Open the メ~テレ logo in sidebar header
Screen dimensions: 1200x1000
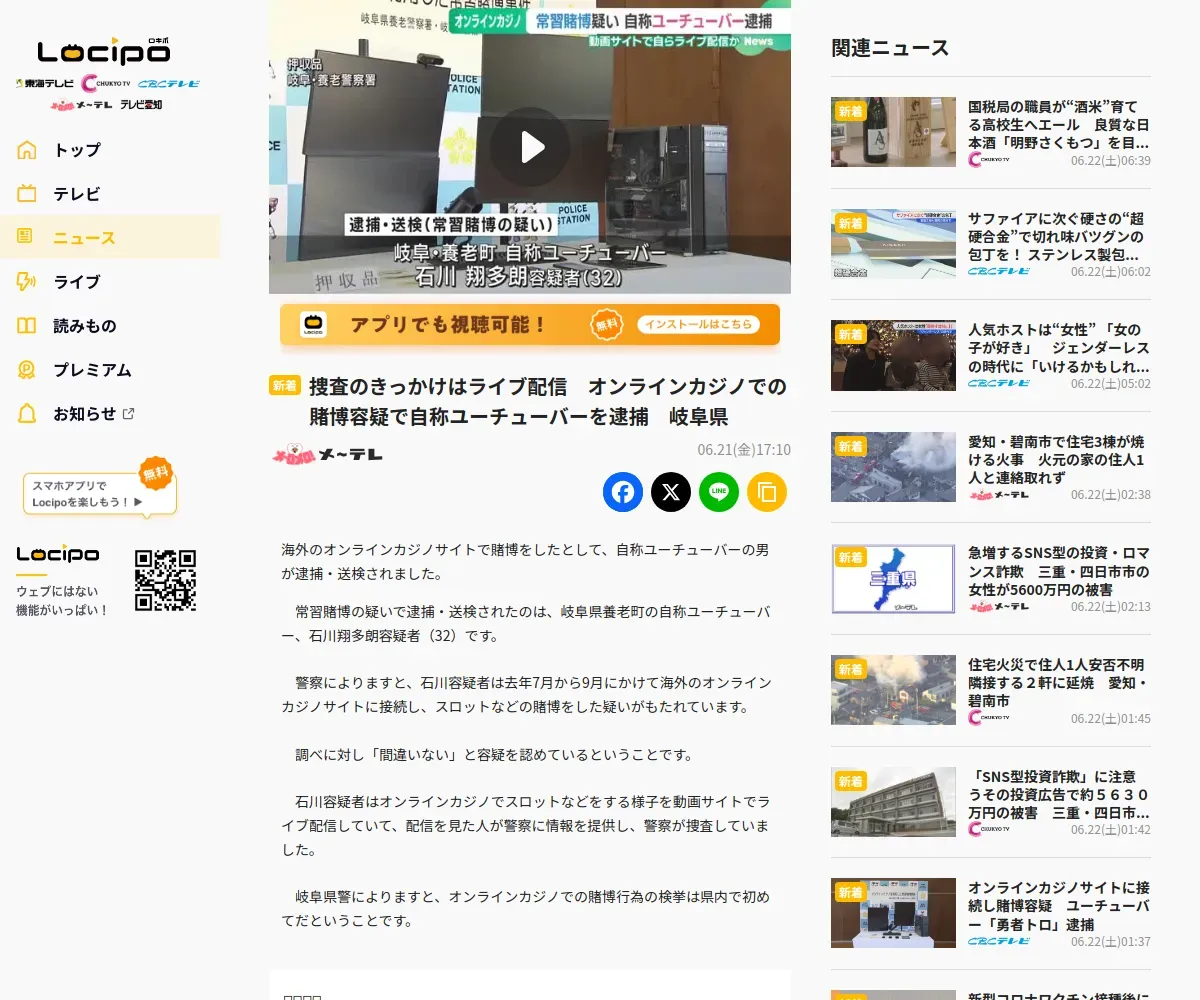coord(81,104)
